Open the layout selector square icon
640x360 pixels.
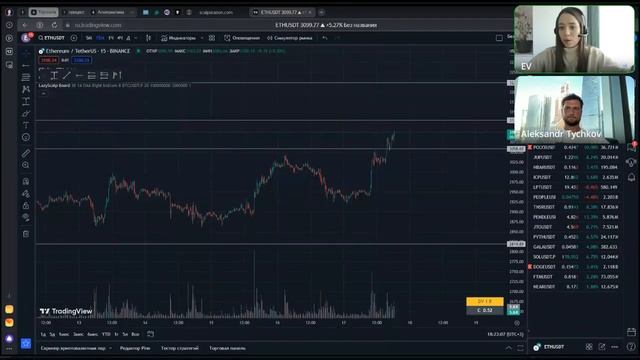[499, 38]
